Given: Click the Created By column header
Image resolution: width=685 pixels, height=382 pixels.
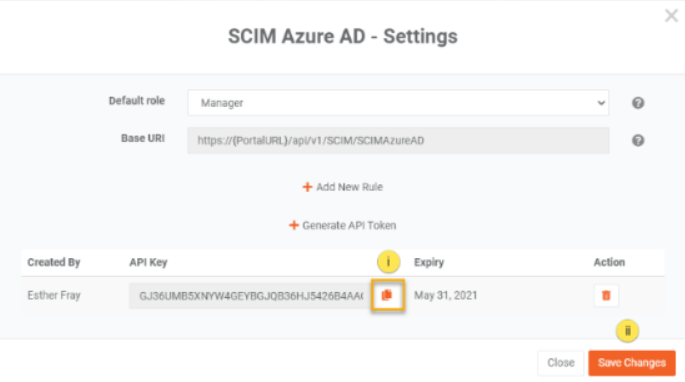Looking at the screenshot, I should [x=54, y=262].
